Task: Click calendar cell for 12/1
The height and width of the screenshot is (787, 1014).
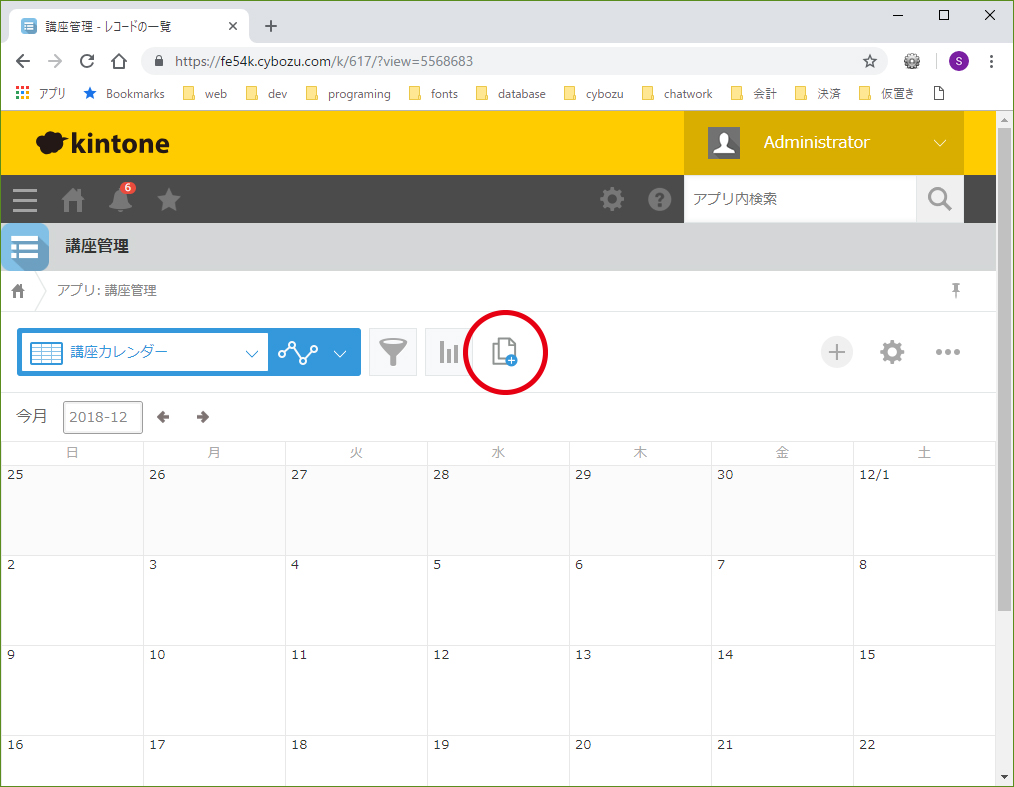Action: coord(924,510)
